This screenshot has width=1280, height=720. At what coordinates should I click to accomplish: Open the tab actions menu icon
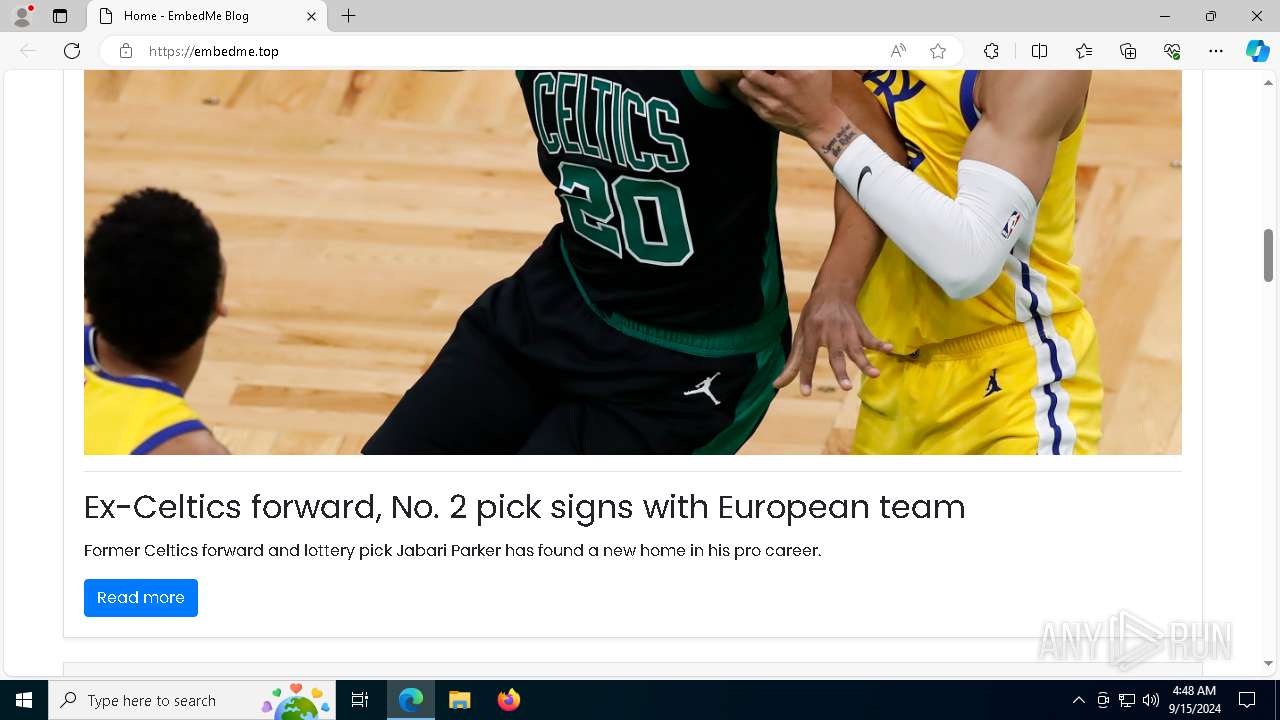pyautogui.click(x=60, y=16)
